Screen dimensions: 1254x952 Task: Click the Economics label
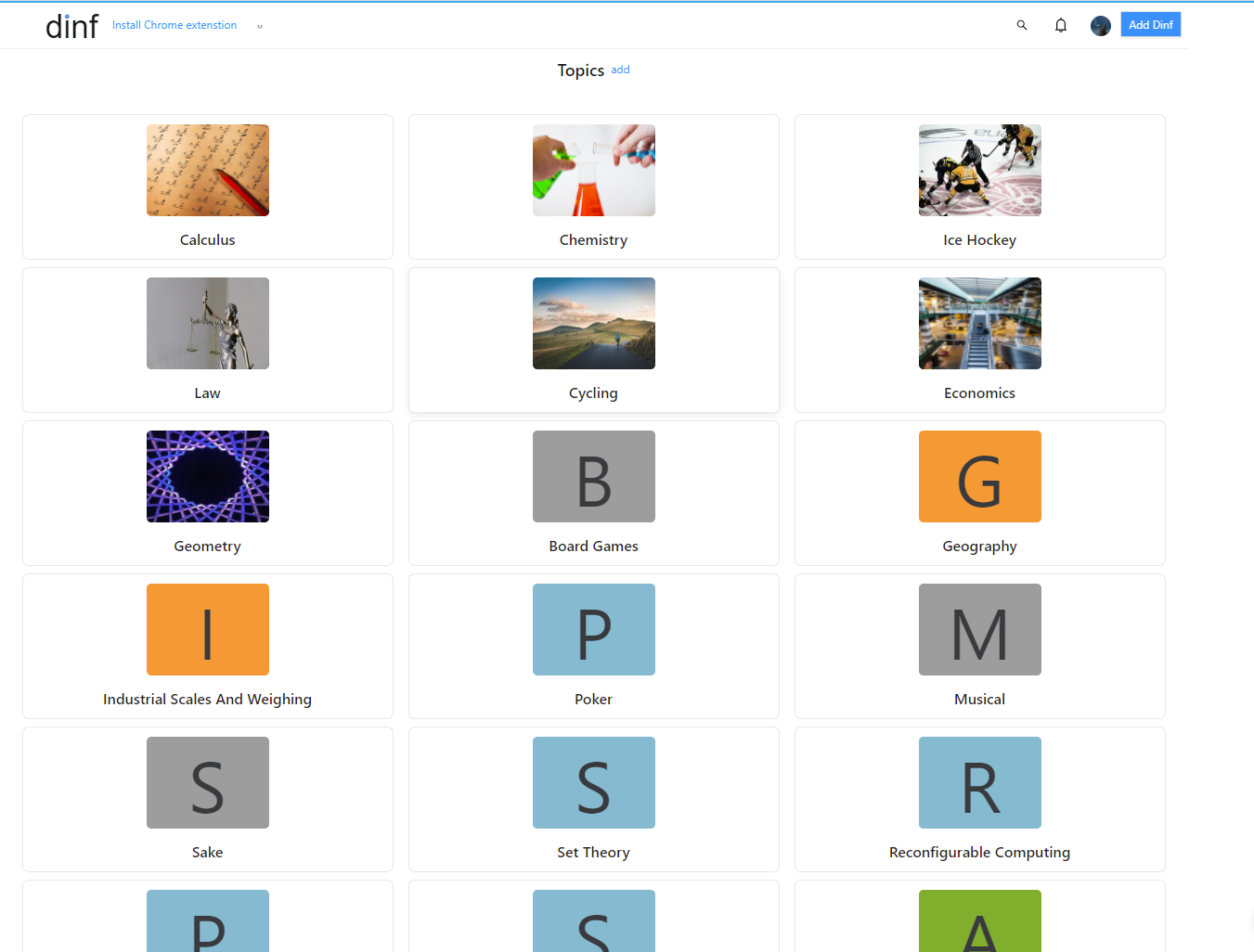click(980, 393)
